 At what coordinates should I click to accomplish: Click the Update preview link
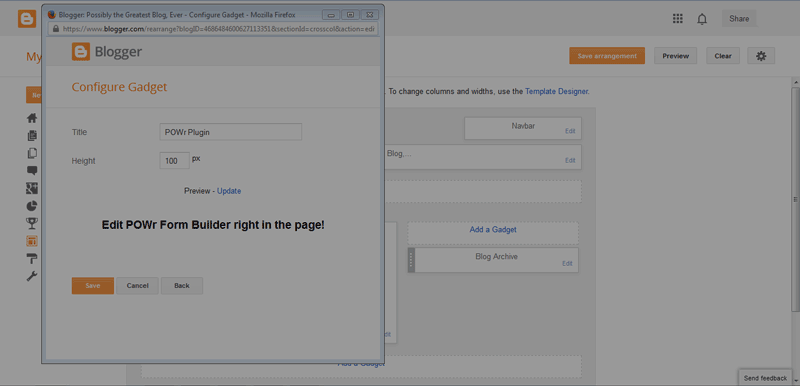click(x=229, y=191)
